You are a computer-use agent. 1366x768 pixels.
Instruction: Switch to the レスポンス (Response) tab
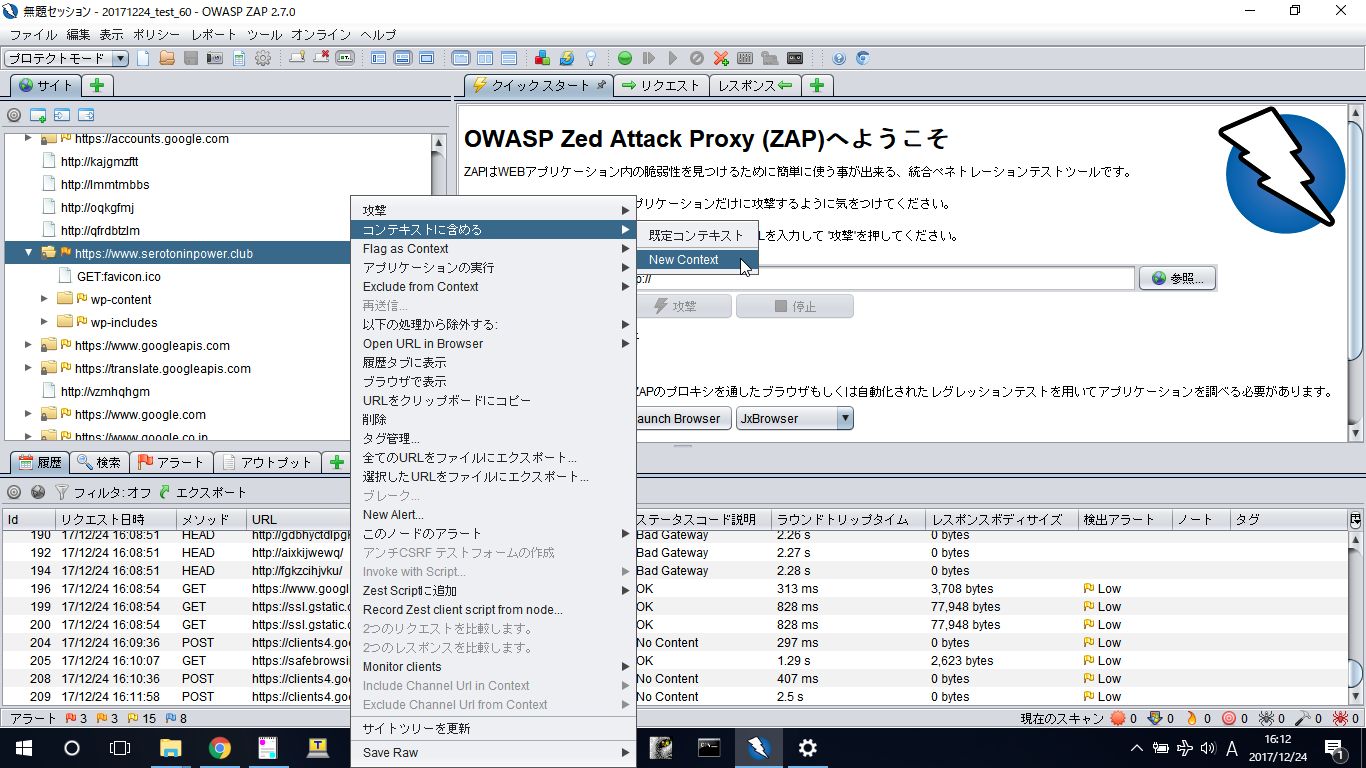(x=756, y=85)
